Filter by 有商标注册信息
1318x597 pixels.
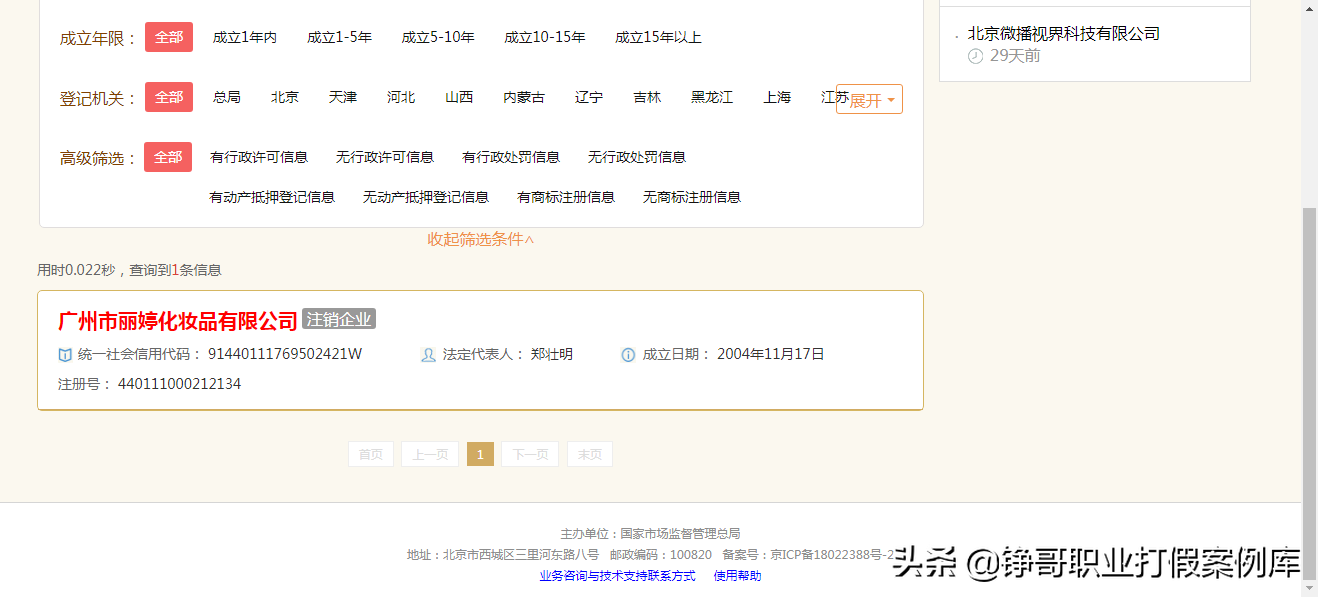pos(566,197)
